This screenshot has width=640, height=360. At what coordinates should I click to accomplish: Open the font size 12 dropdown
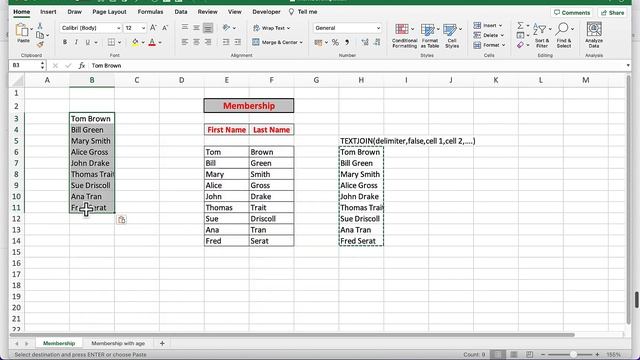click(143, 28)
